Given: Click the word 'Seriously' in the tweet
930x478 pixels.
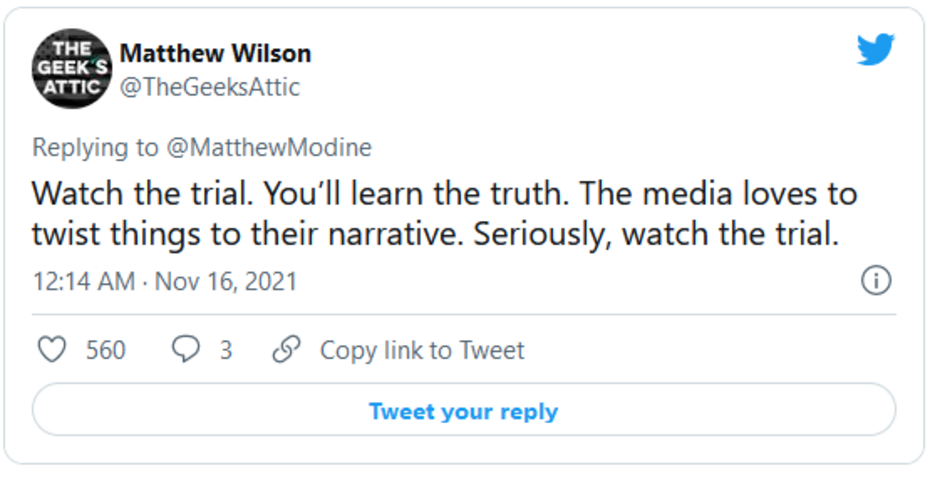Looking at the screenshot, I should click(x=540, y=235).
